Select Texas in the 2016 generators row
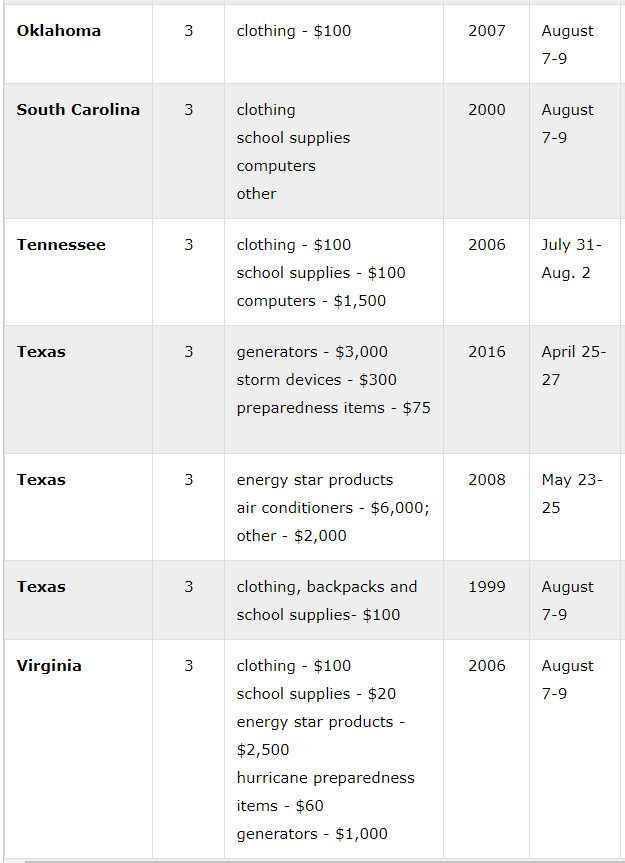Viewport: 625px width, 863px height. tap(41, 352)
